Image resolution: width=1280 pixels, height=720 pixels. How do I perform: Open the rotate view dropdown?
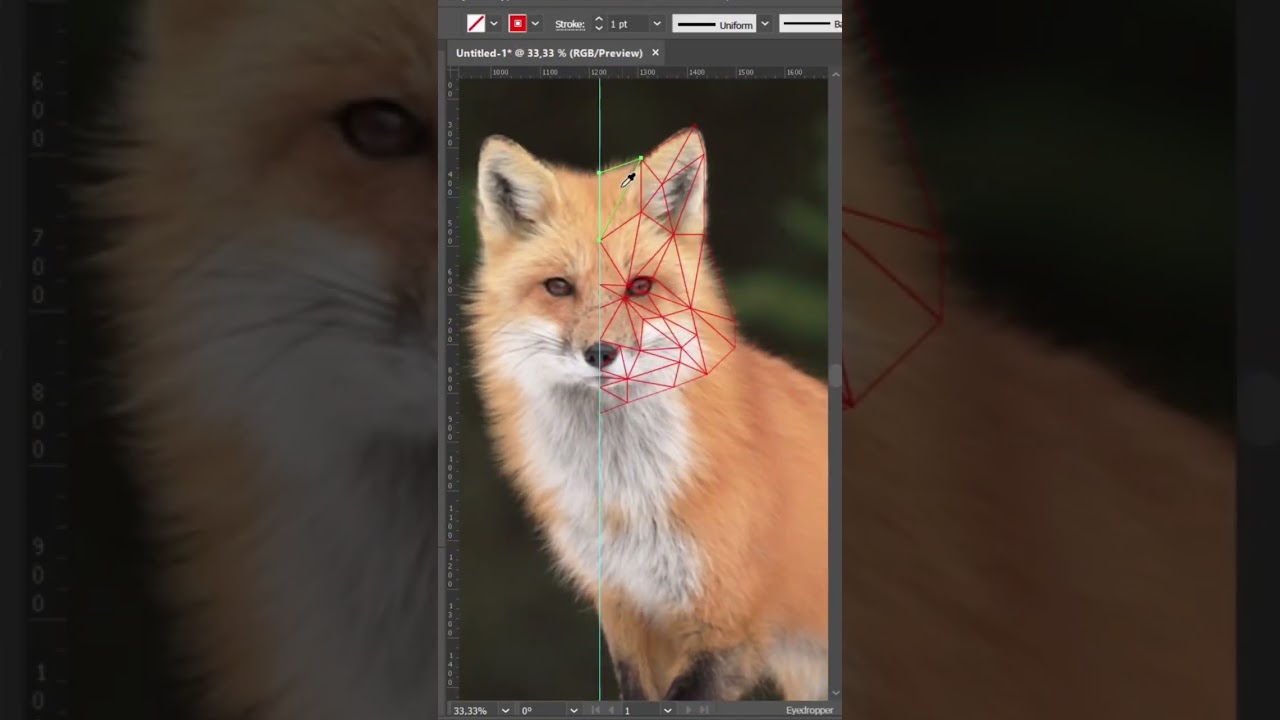click(x=573, y=710)
